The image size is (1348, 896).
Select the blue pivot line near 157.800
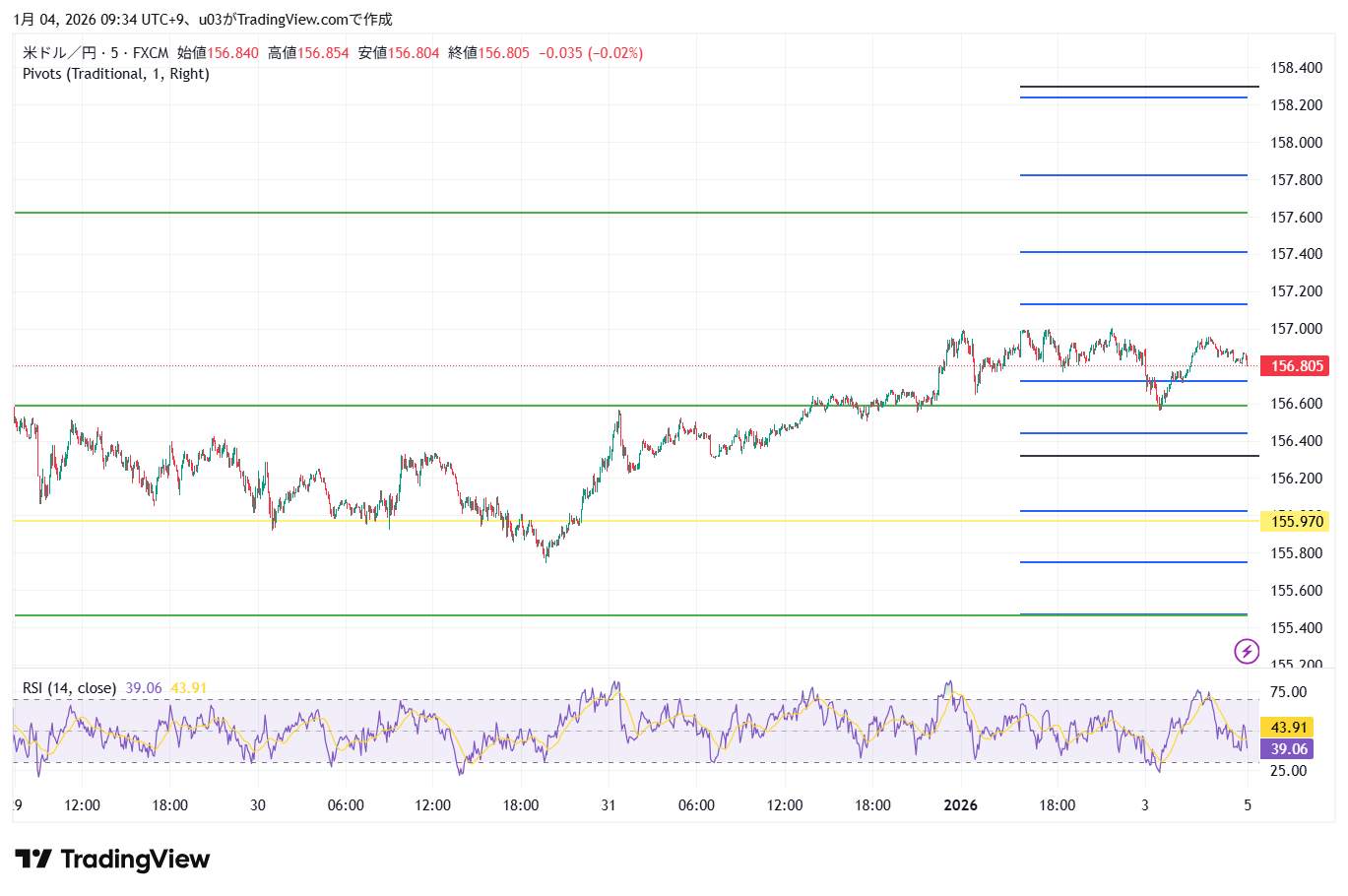1132,175
